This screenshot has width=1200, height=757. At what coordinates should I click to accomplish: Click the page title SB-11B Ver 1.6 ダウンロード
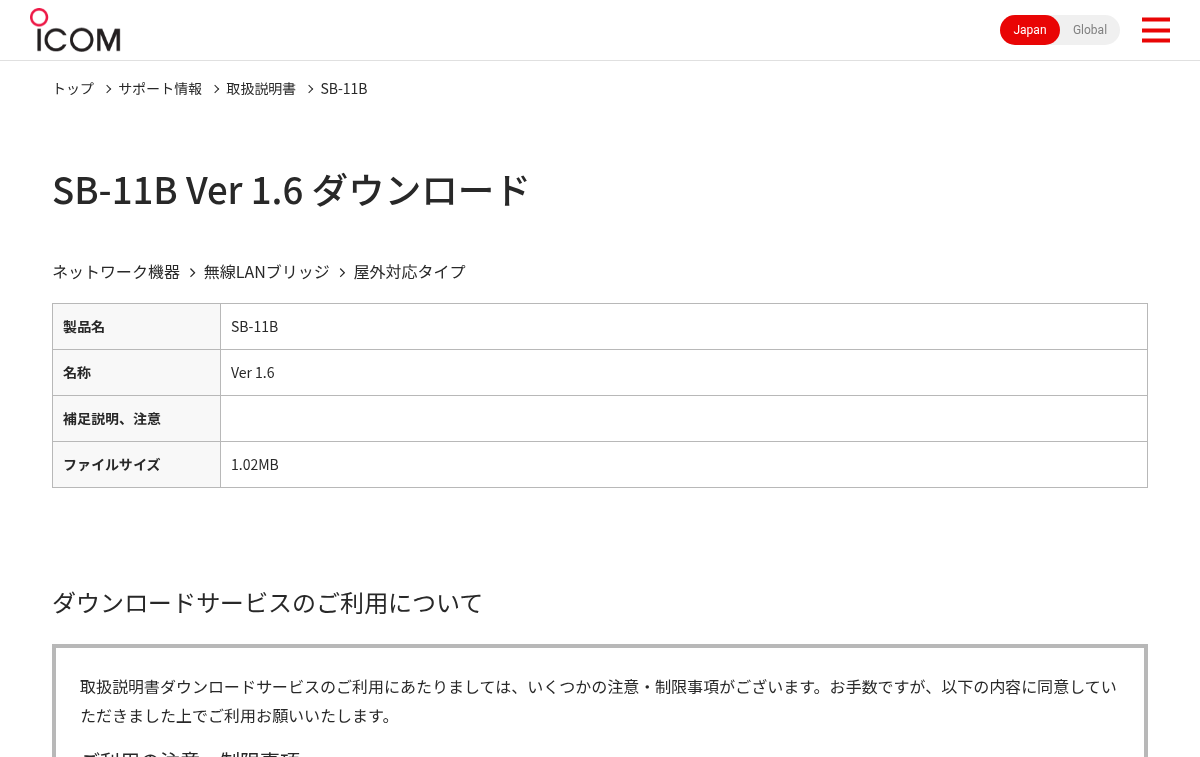pyautogui.click(x=290, y=190)
